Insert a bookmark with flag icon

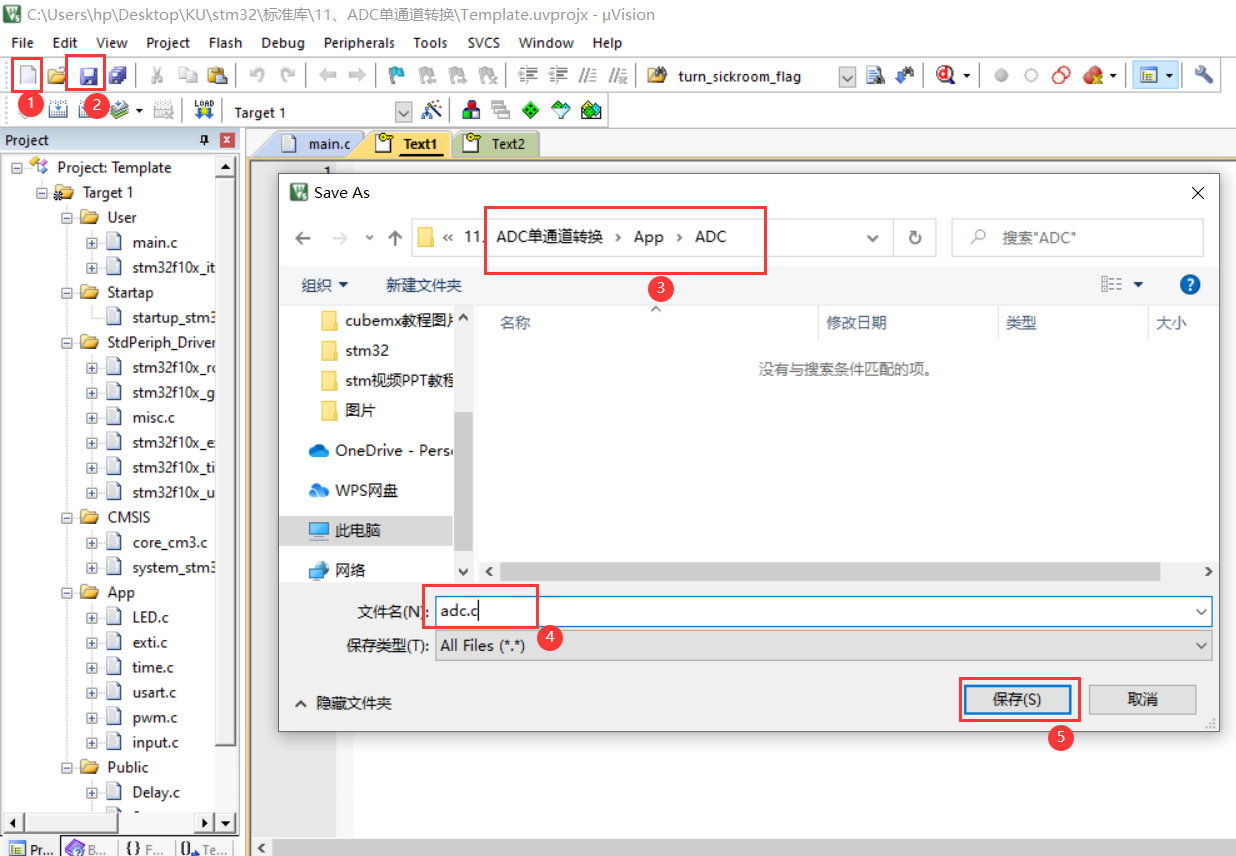pyautogui.click(x=397, y=76)
